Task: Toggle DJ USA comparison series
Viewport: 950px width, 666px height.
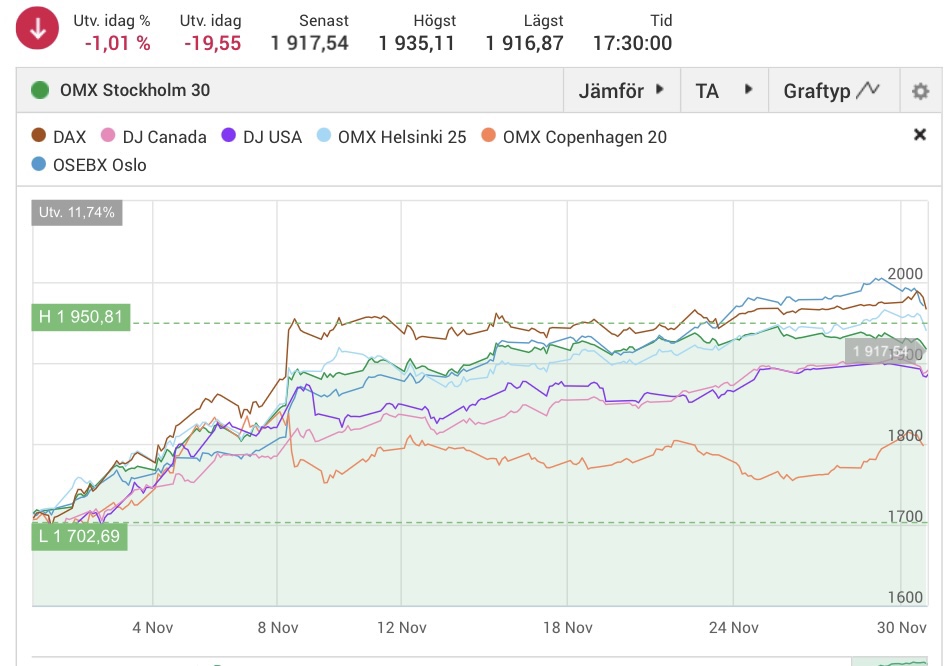Action: (261, 137)
